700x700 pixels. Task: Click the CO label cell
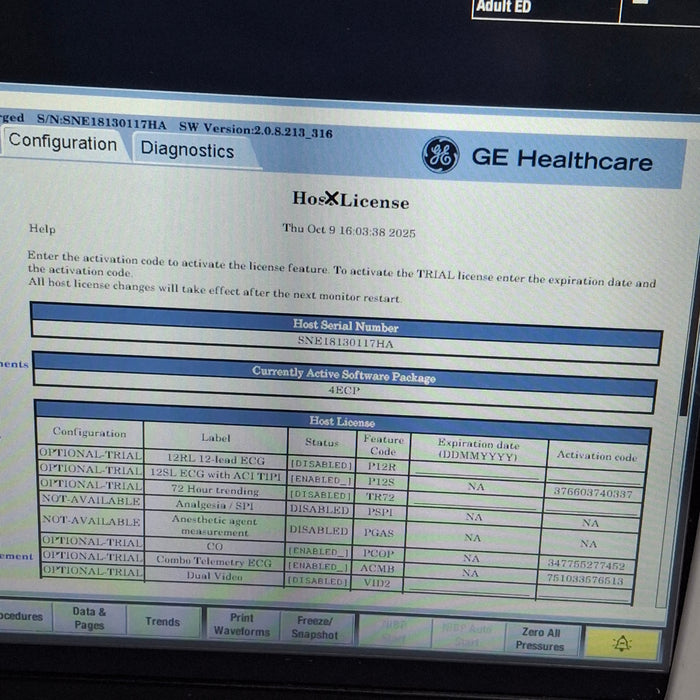[x=214, y=546]
